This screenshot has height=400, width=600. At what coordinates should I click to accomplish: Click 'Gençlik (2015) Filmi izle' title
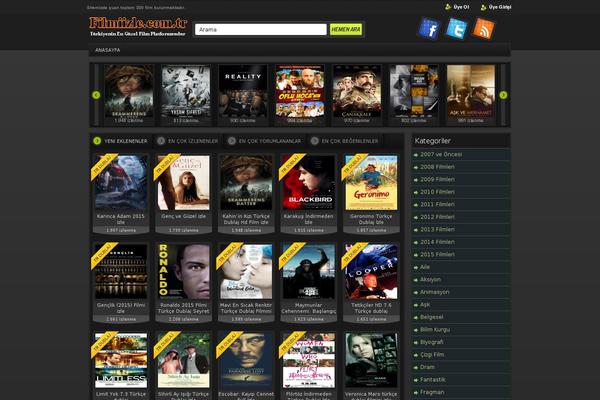pyautogui.click(x=121, y=308)
